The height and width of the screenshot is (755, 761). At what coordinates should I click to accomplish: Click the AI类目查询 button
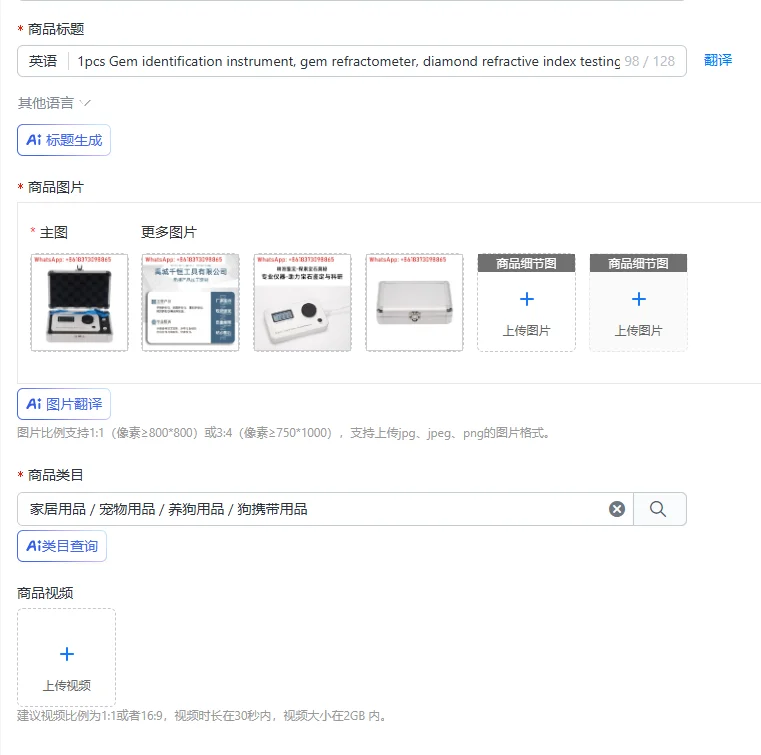coord(62,546)
